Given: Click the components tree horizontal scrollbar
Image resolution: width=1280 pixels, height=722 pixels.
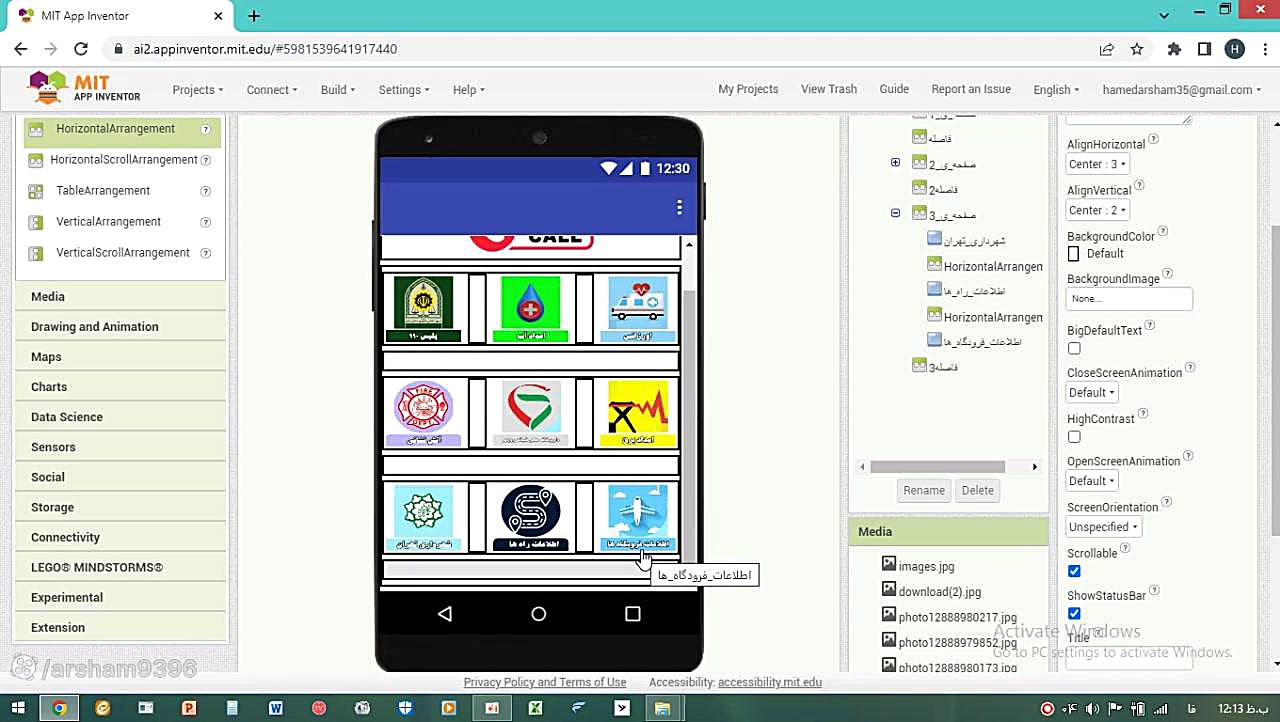Looking at the screenshot, I should click(x=937, y=467).
